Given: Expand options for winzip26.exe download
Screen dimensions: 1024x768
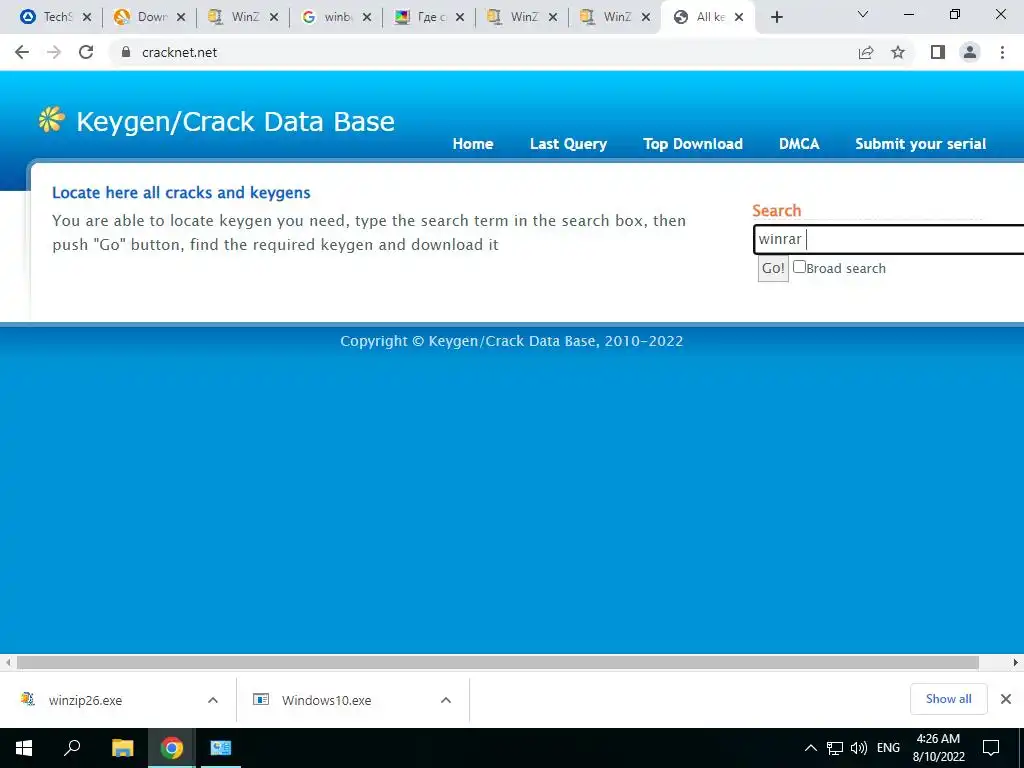Looking at the screenshot, I should pos(213,700).
